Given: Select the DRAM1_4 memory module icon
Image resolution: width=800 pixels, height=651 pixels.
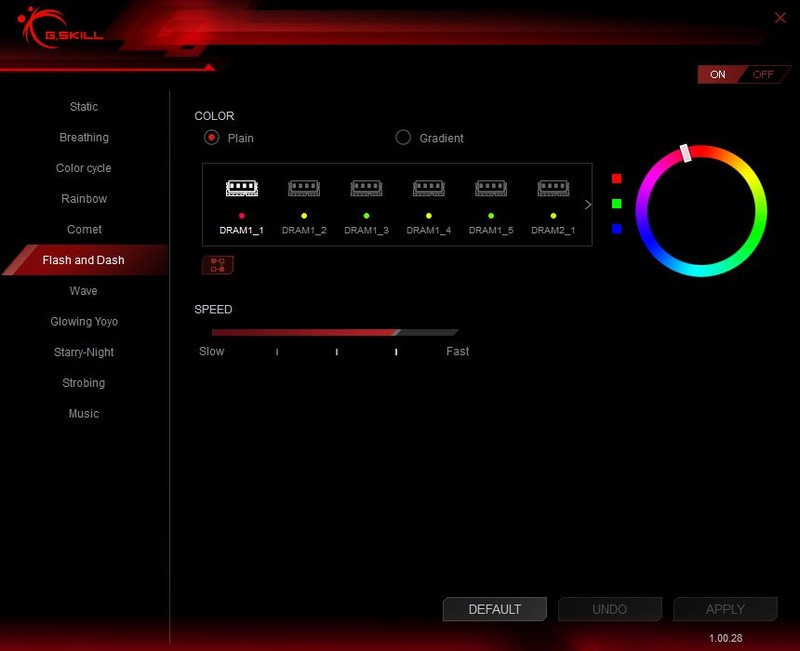Looking at the screenshot, I should (x=428, y=188).
